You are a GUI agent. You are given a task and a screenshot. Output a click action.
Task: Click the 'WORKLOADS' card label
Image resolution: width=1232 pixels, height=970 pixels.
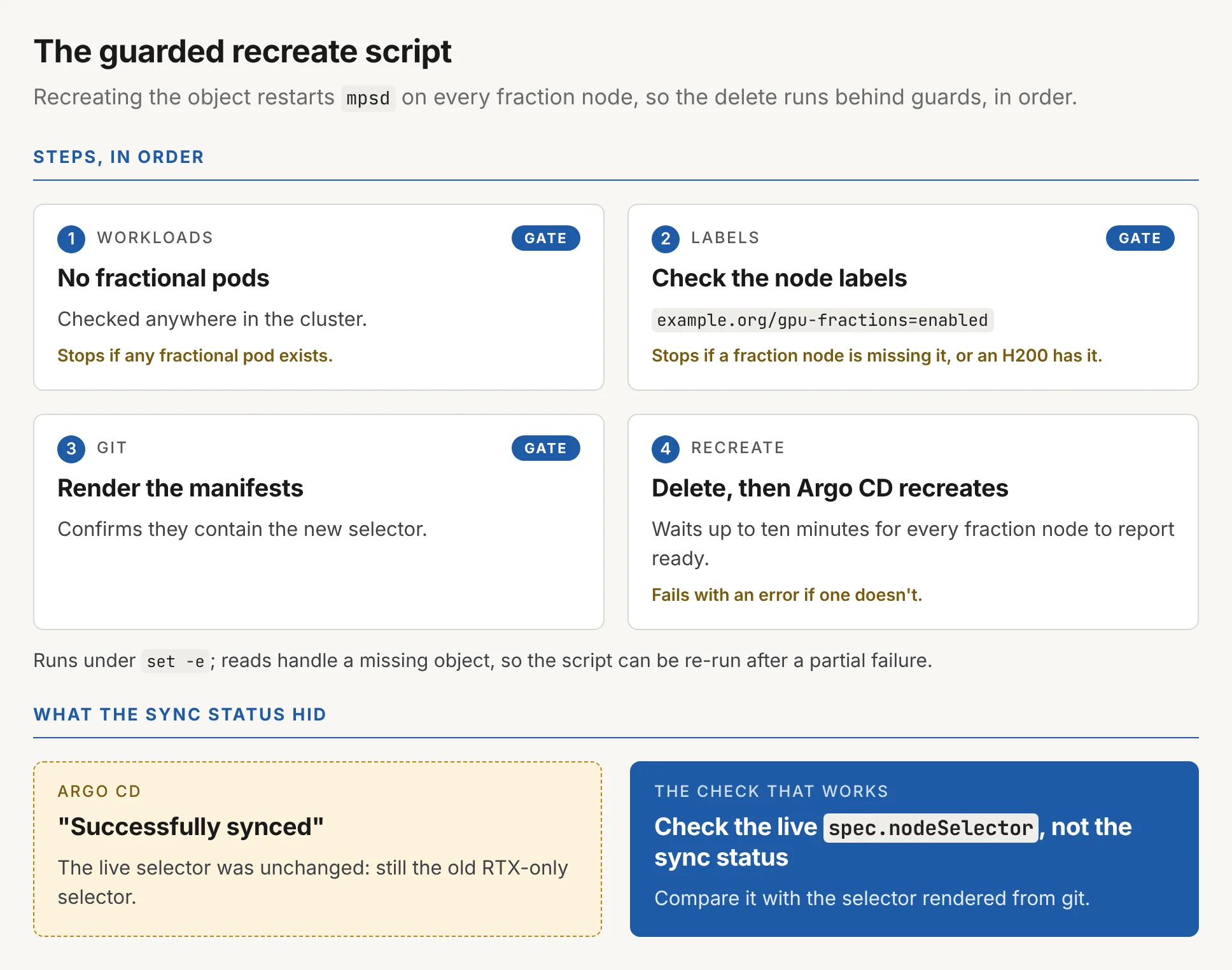(155, 238)
